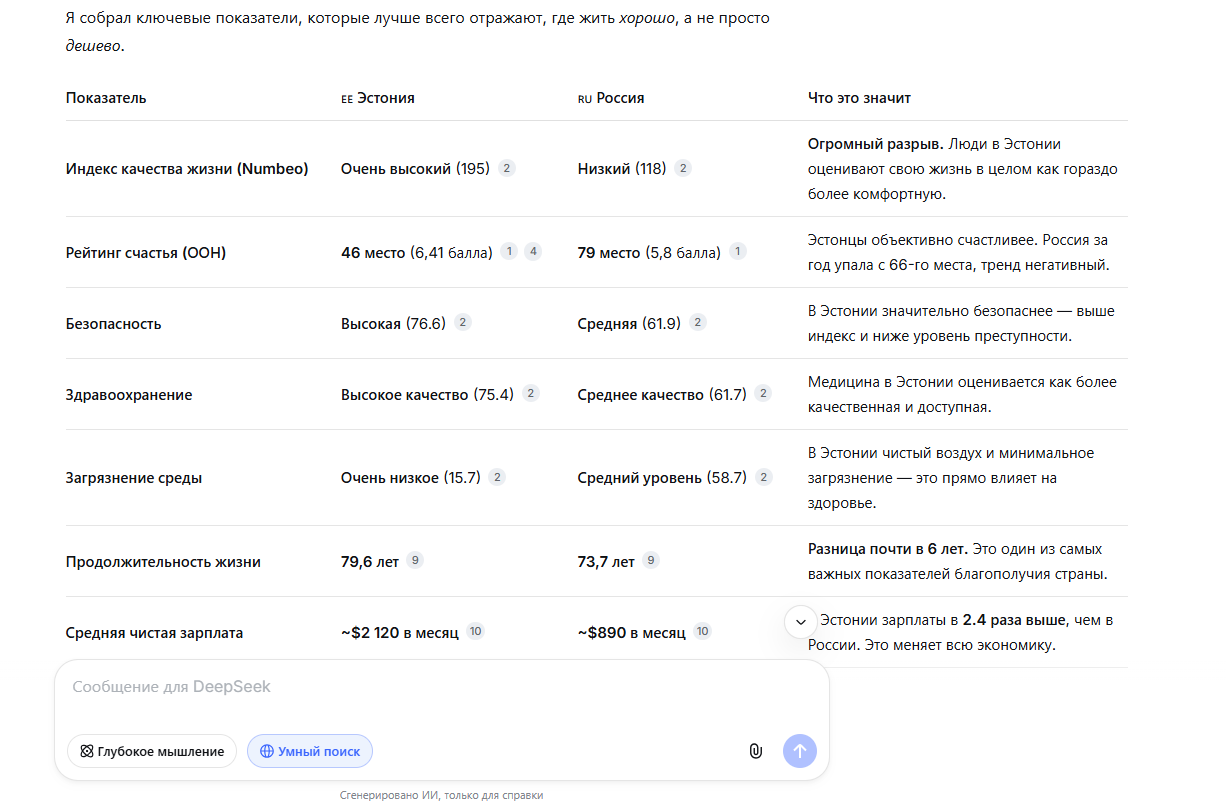Open citation 2 after Высокое качество (75.4)

(x=531, y=394)
